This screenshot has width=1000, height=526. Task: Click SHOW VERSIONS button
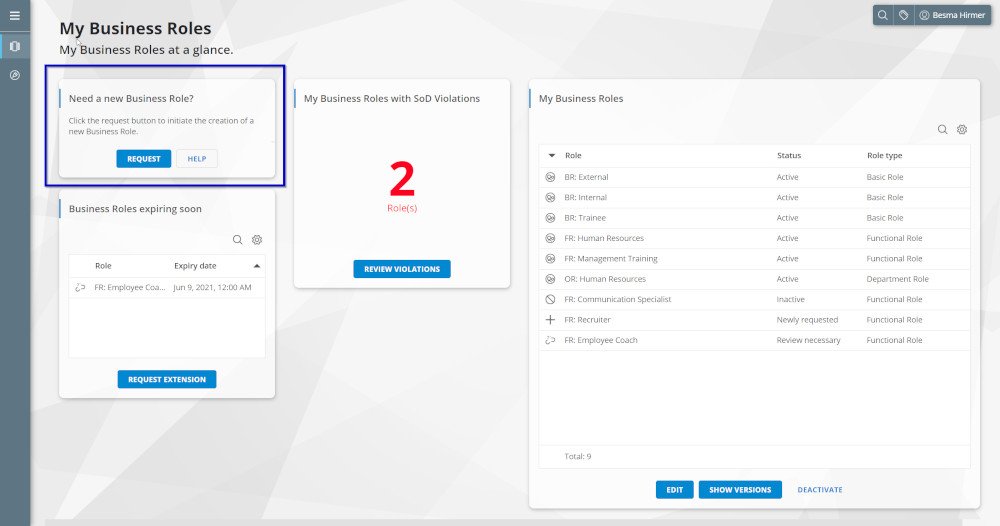740,490
